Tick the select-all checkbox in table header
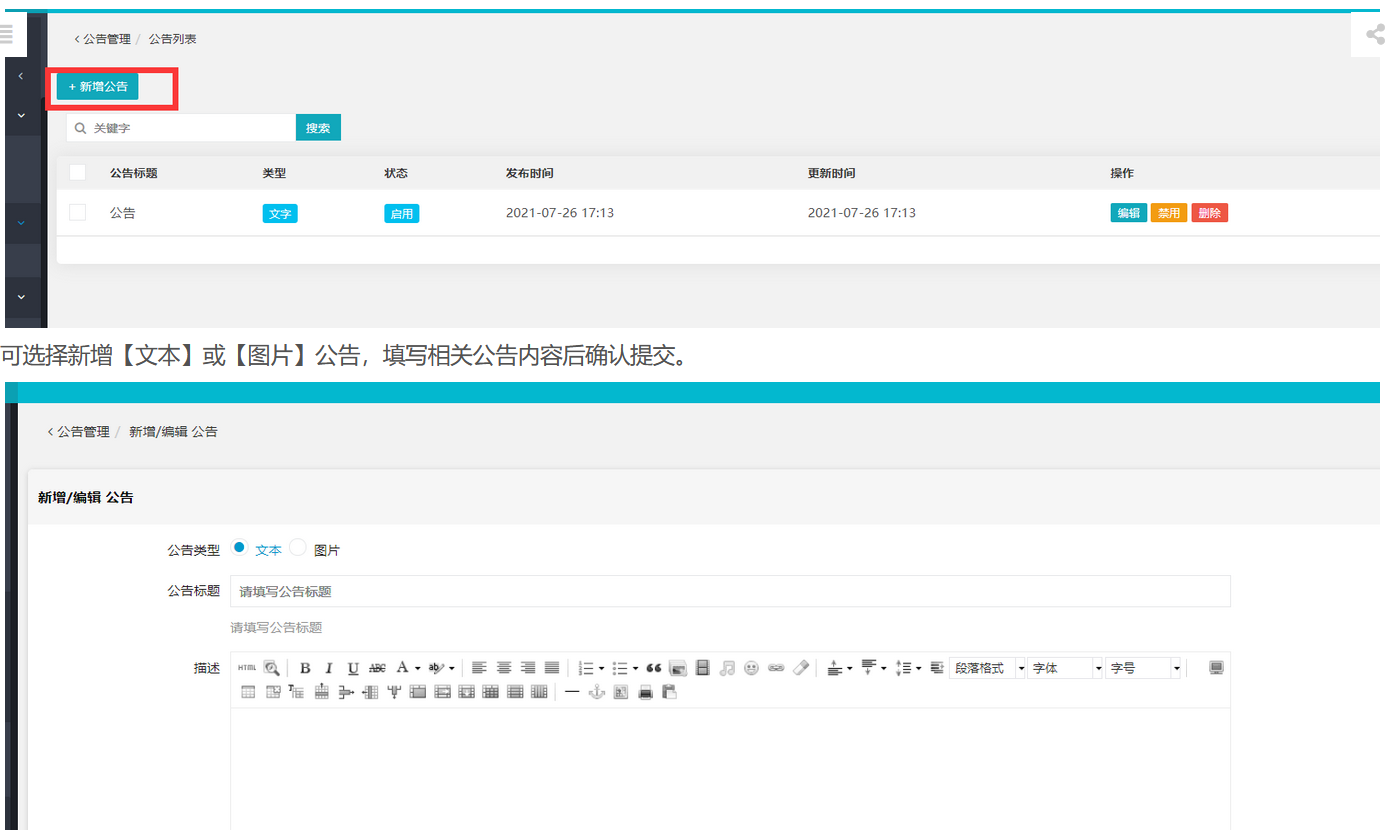 coord(77,173)
